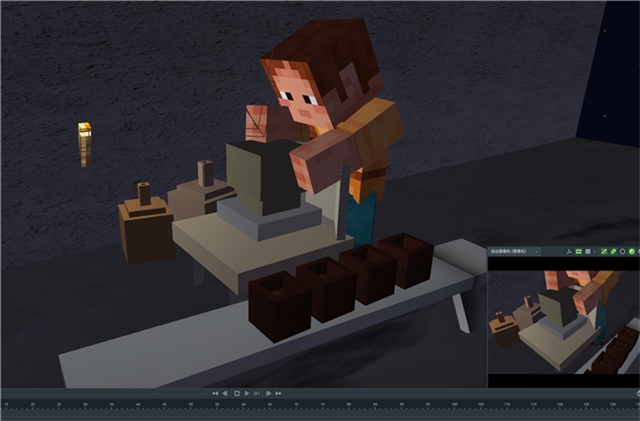The image size is (640, 421).
Task: Jump to the first keyframe of the timeline
Action: (215, 393)
